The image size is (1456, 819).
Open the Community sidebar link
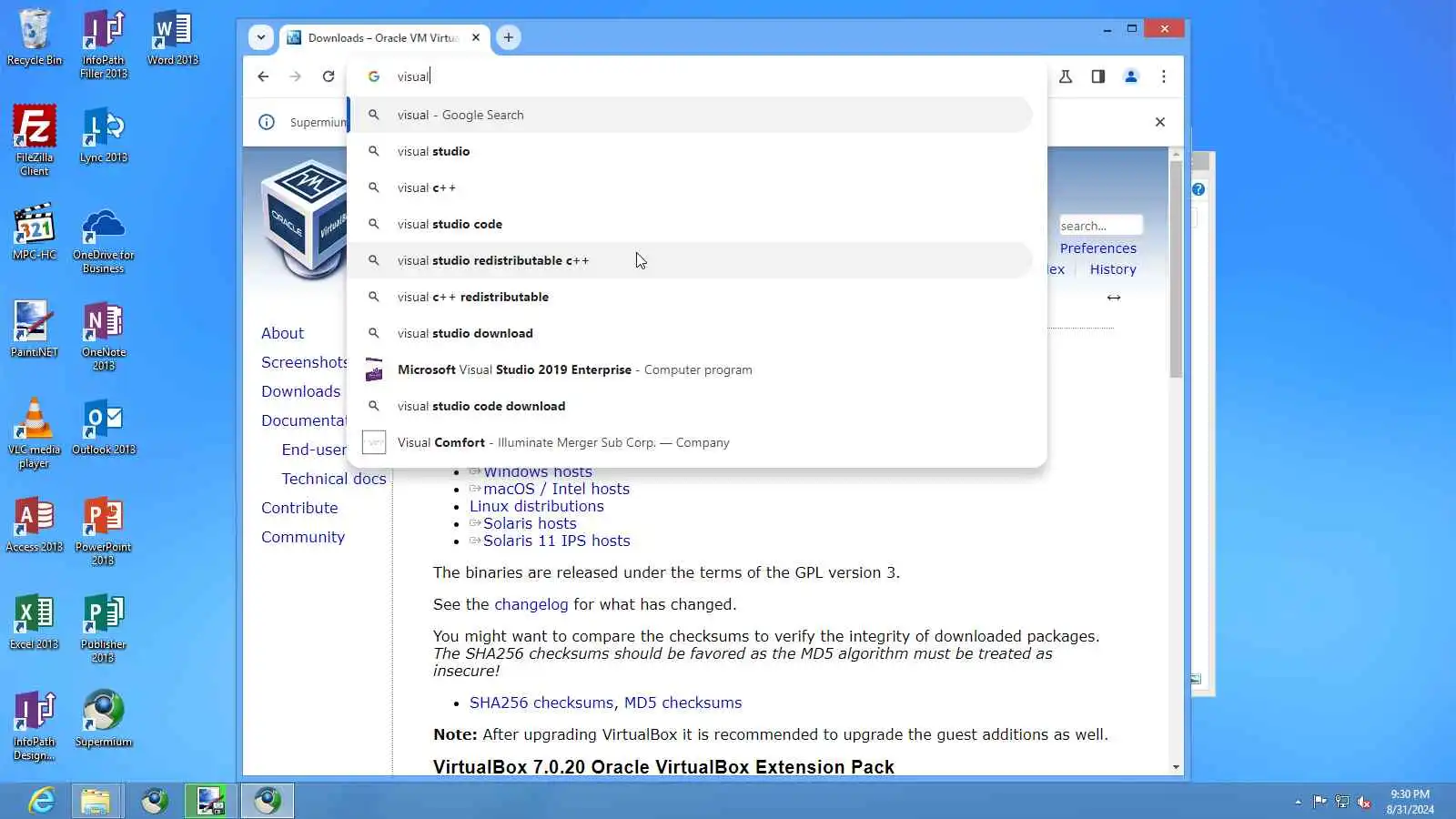(x=303, y=537)
